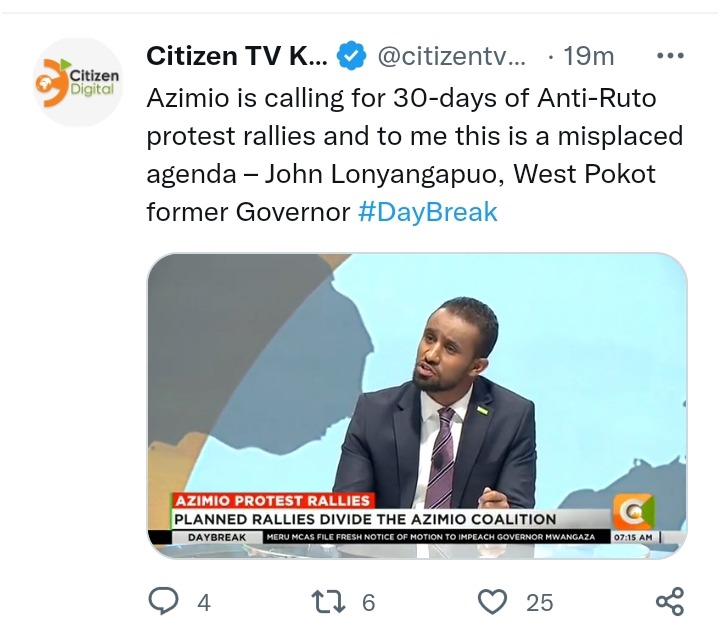Open the #DayBreak hashtag link
The height and width of the screenshot is (635, 720).
coord(428,212)
